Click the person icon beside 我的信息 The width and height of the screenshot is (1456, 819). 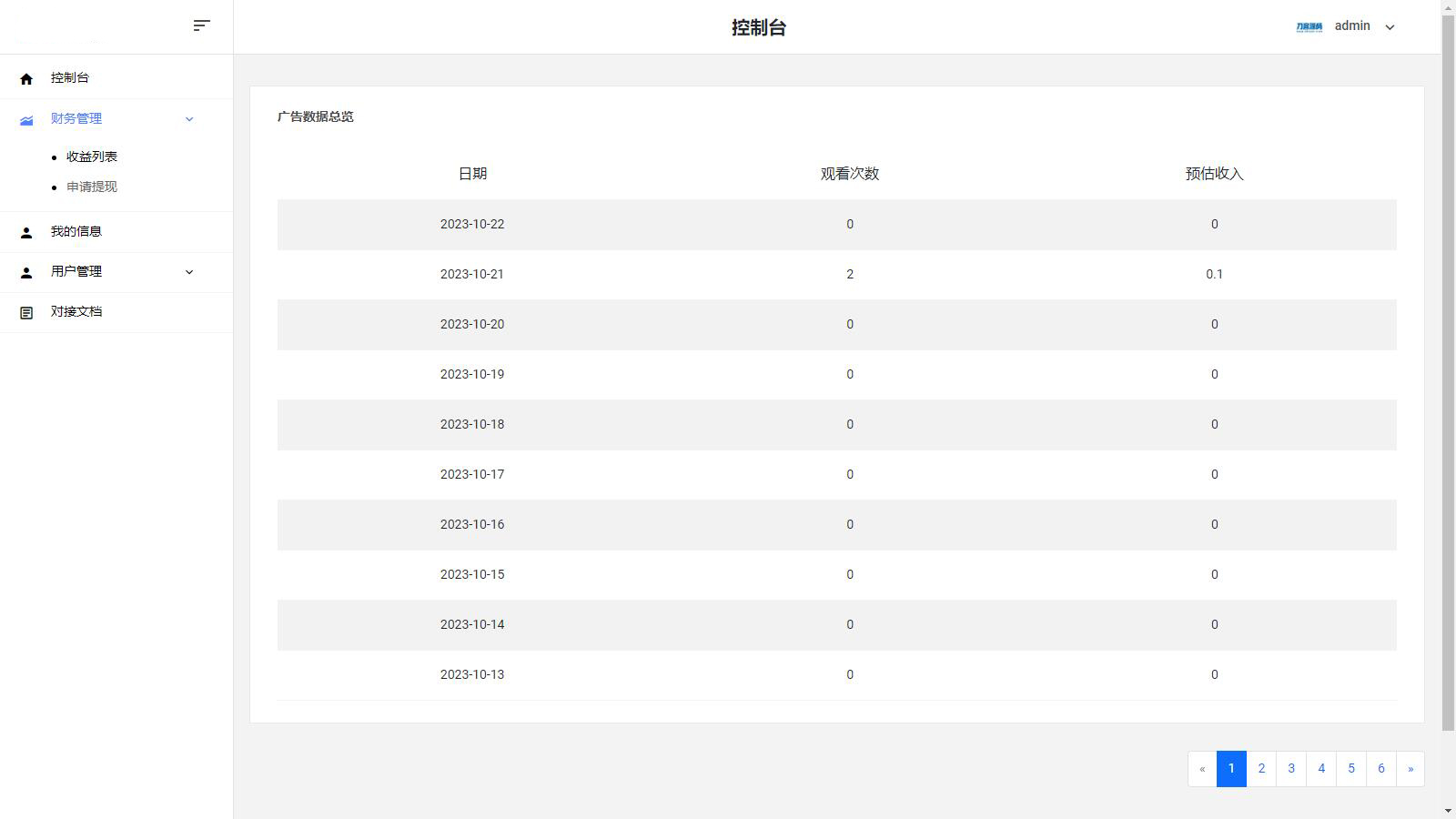click(x=26, y=233)
